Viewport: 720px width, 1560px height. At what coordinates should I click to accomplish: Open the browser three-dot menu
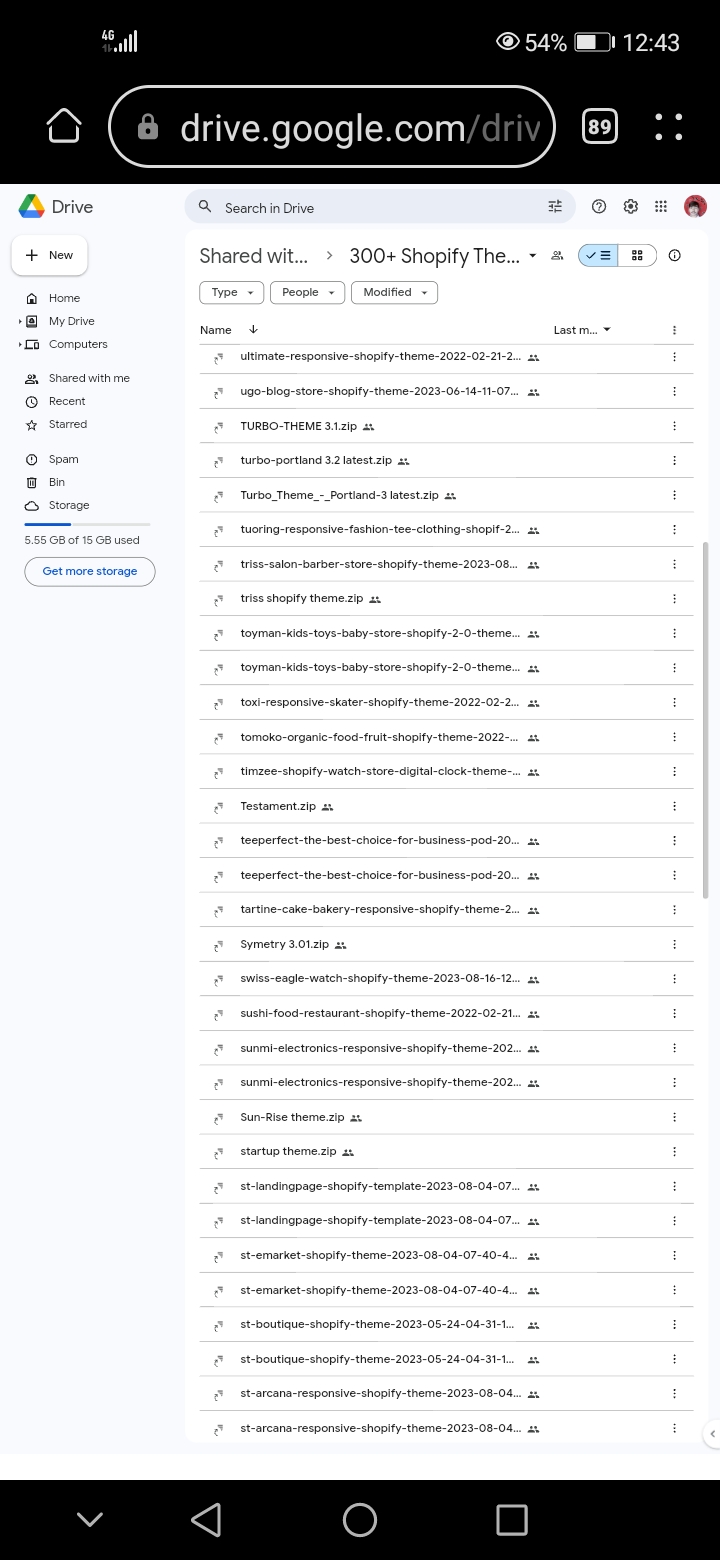pyautogui.click(x=668, y=126)
